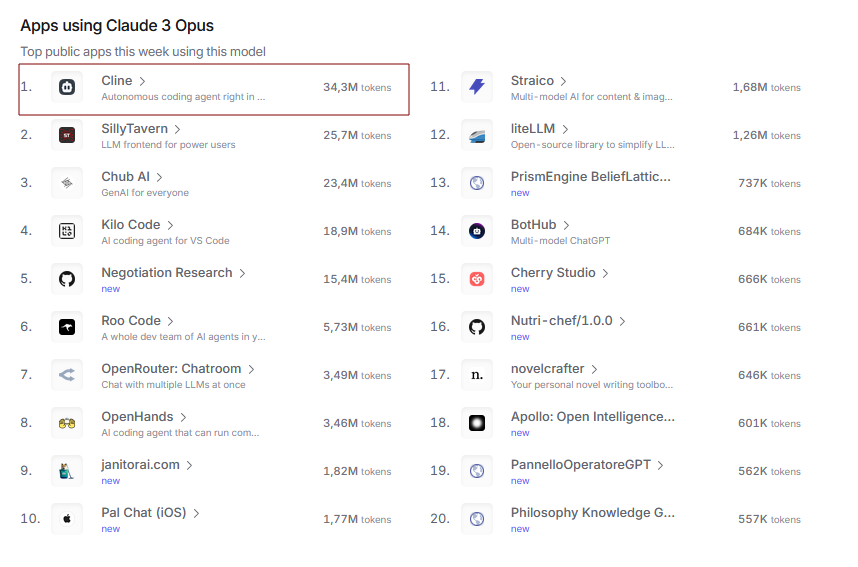
Task: Click chevron next to OpenHands
Action: click(x=183, y=418)
